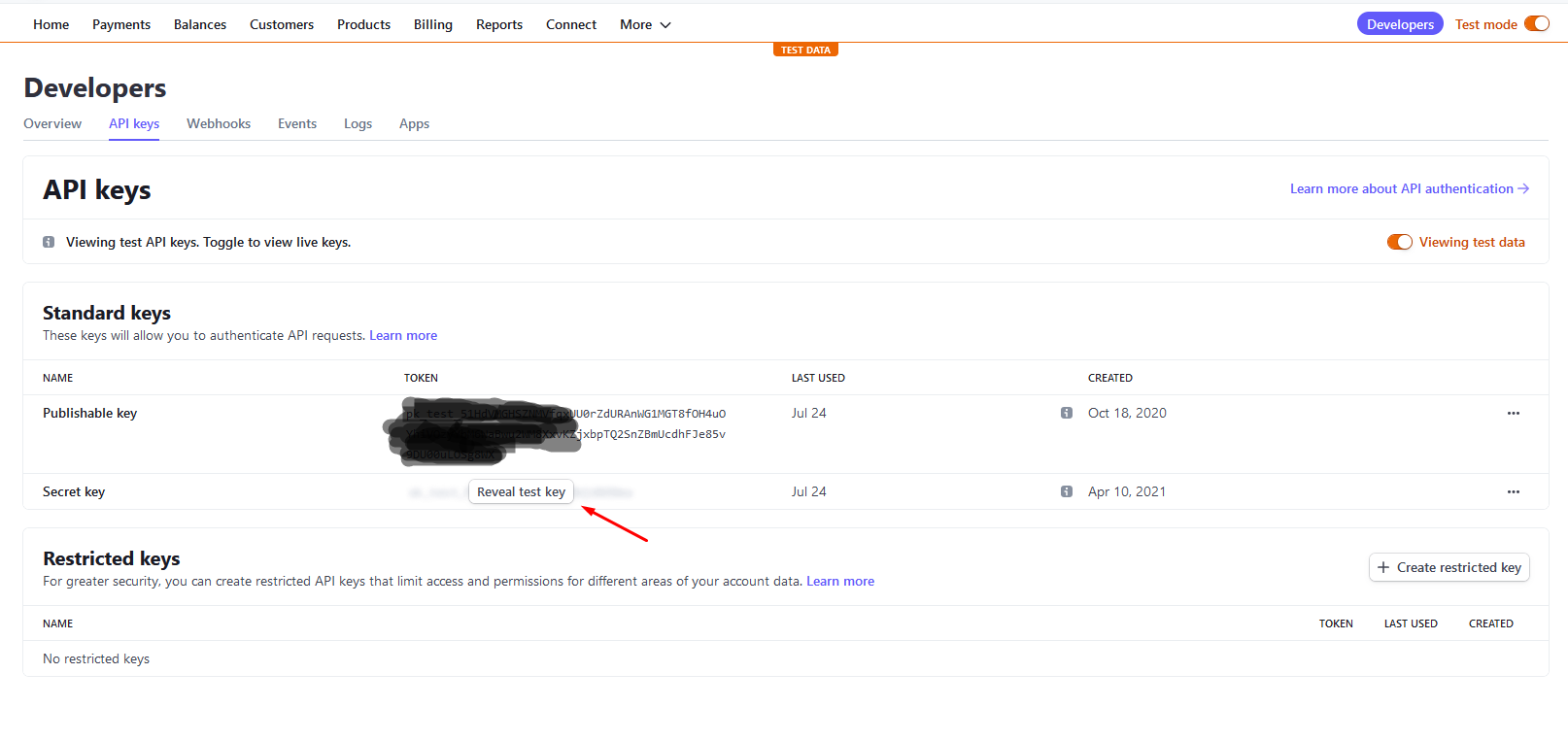Viewport: 1568px width, 741px height.
Task: Select the Events tab
Action: point(297,123)
